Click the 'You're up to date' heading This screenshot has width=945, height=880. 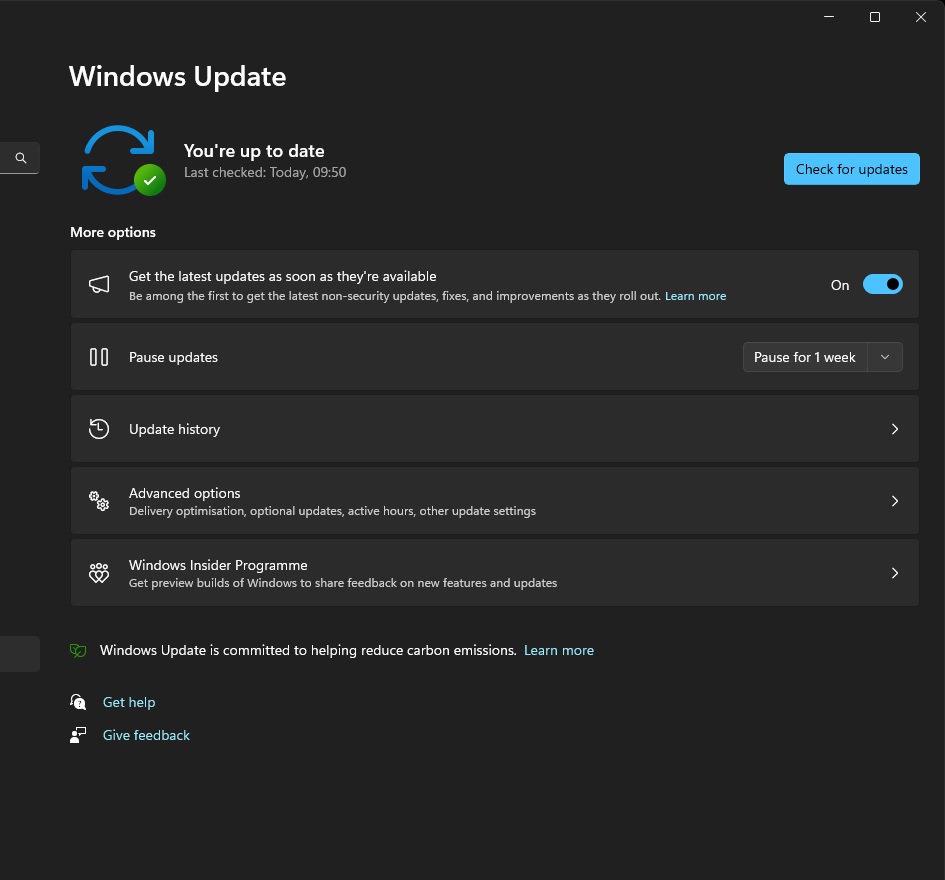point(254,151)
